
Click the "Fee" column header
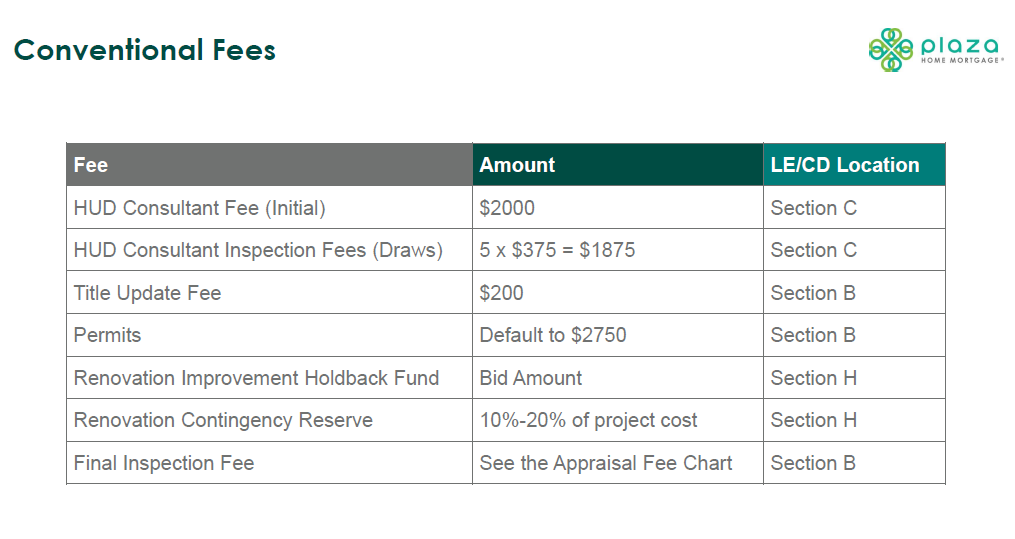[91, 165]
